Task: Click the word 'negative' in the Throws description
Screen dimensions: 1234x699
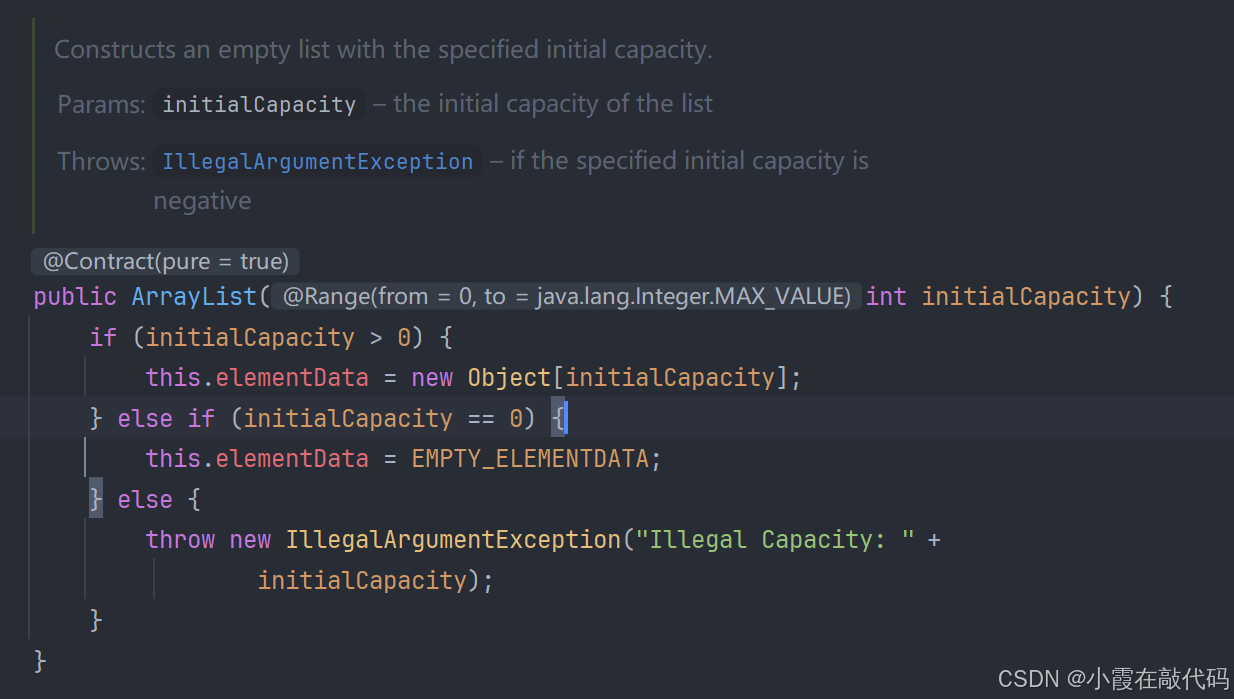Action: point(202,201)
